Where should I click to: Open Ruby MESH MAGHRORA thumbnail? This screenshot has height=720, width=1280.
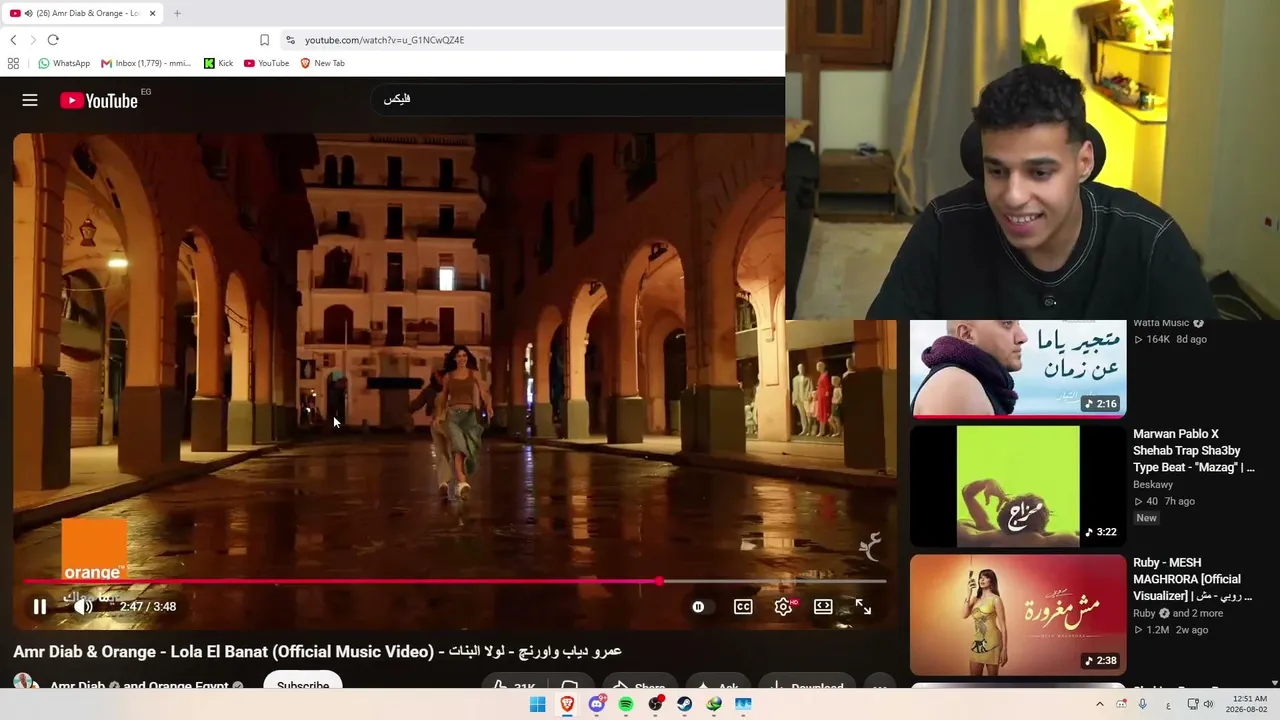(1018, 615)
